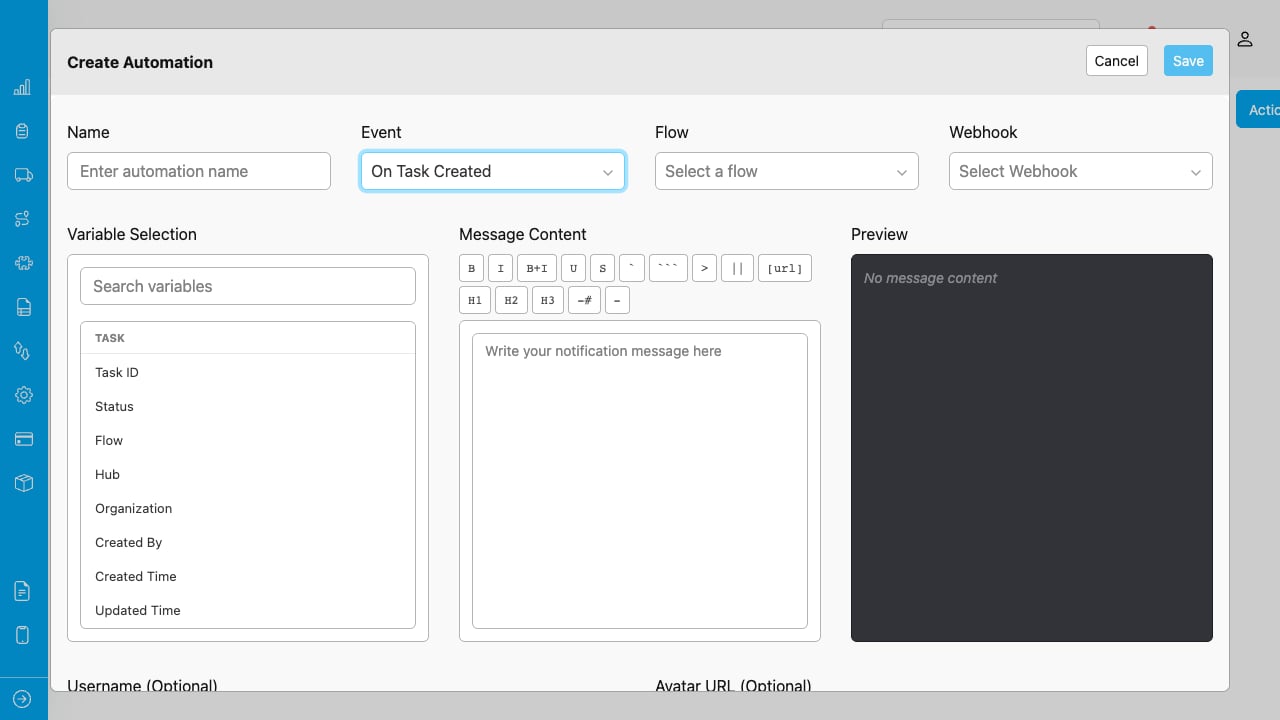This screenshot has height=720, width=1280.
Task: Open the document sheet sidebar icon
Action: point(23,307)
